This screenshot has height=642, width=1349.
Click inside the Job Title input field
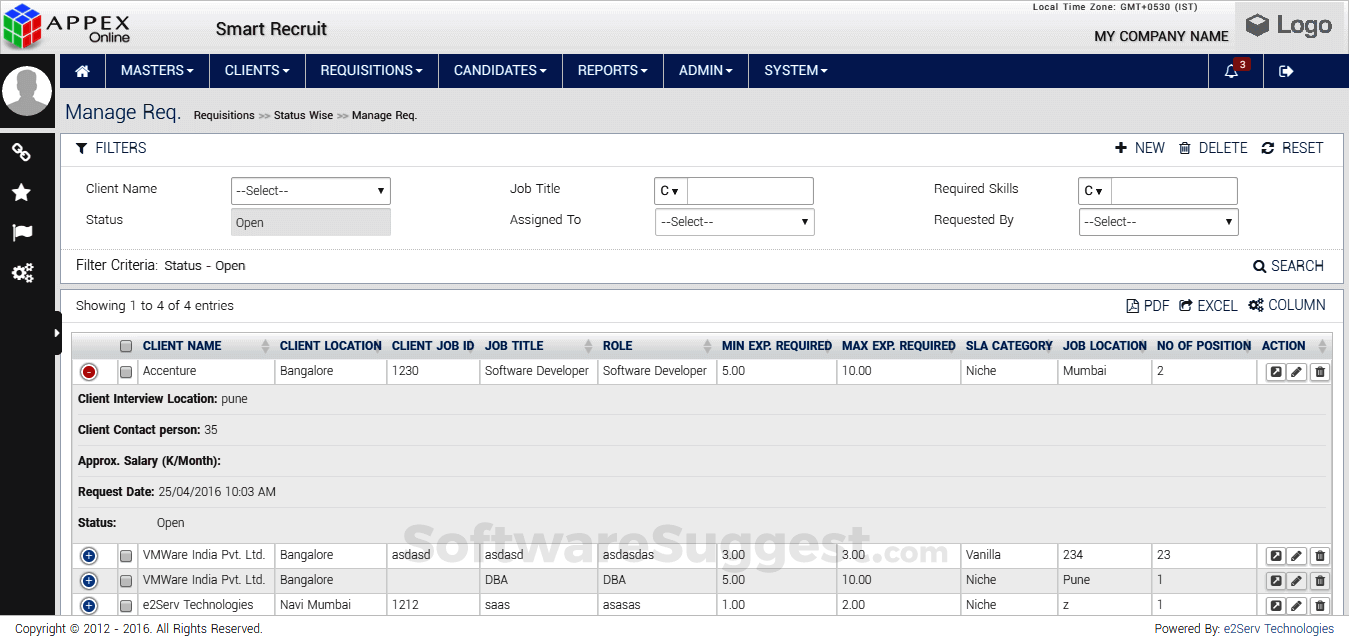(750, 190)
